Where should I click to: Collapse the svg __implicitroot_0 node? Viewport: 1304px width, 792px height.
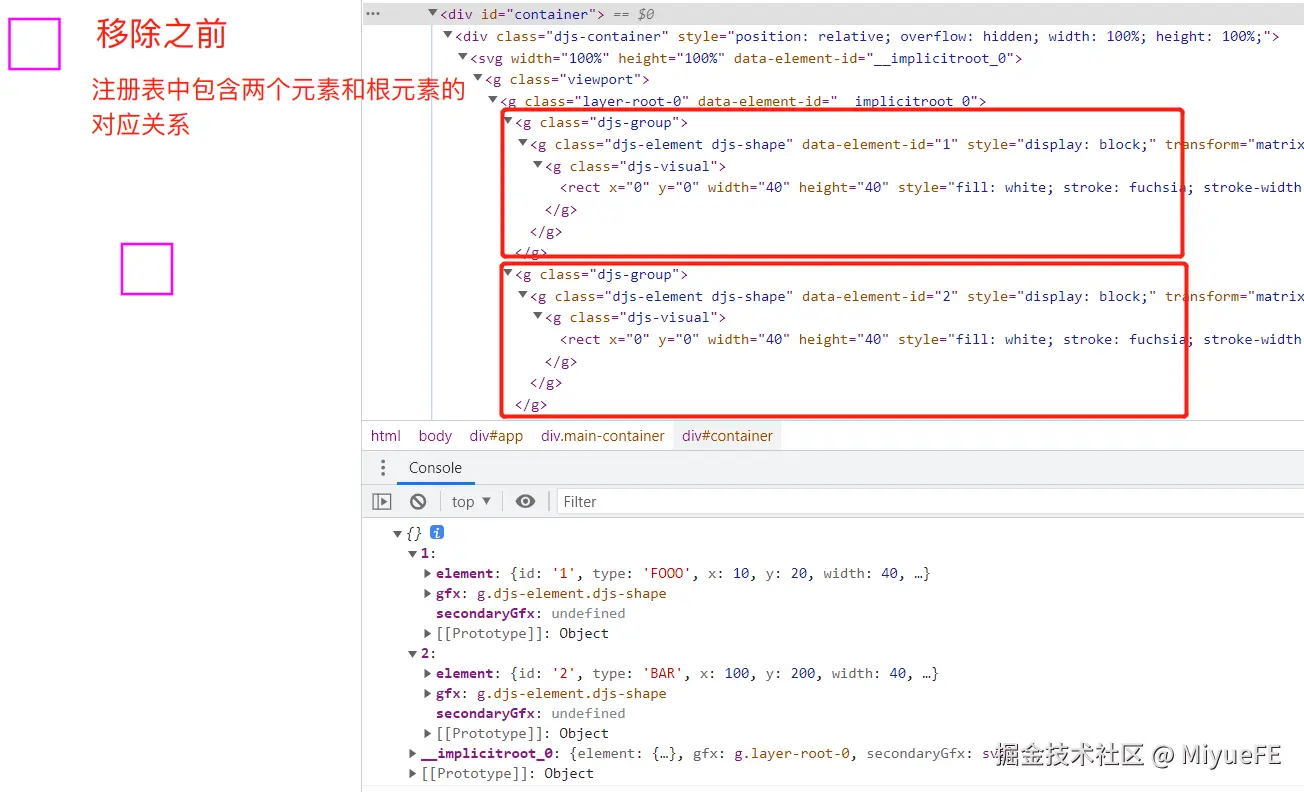[x=463, y=58]
